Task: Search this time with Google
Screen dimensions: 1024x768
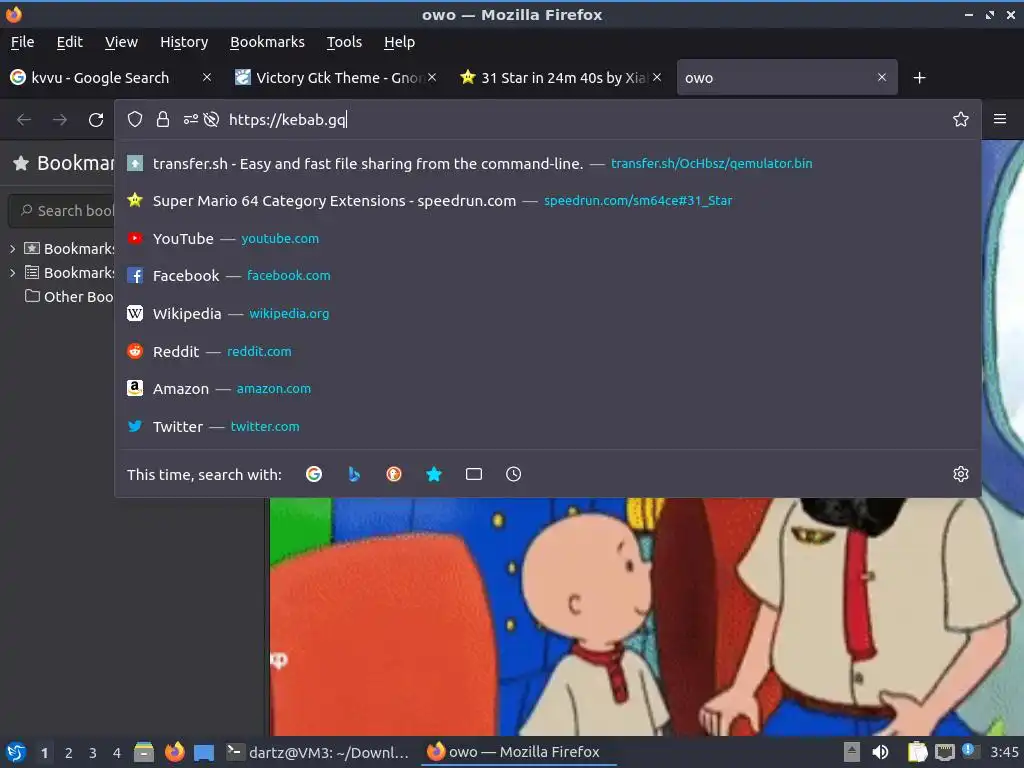Action: [314, 474]
